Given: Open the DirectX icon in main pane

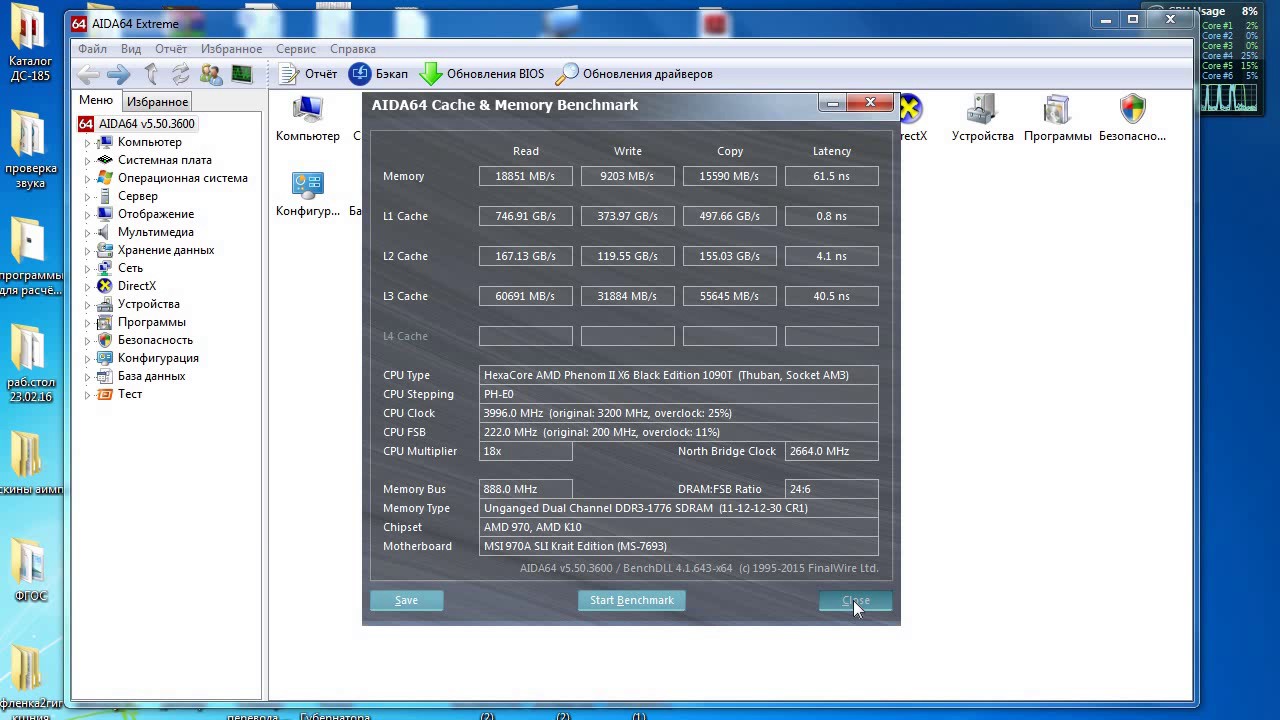Looking at the screenshot, I should coord(911,118).
